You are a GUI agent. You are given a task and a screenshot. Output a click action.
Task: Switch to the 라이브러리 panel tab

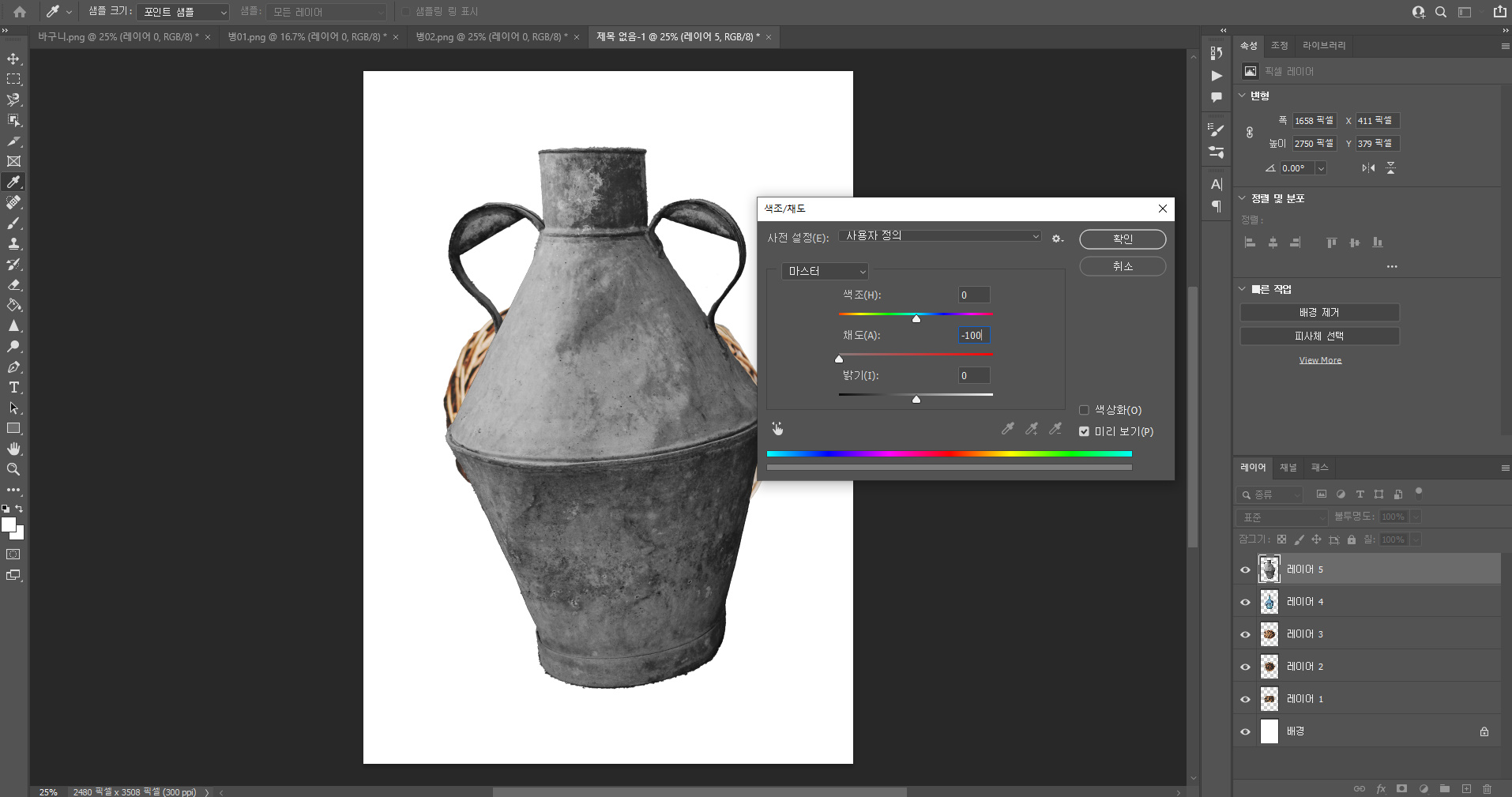[x=1324, y=46]
